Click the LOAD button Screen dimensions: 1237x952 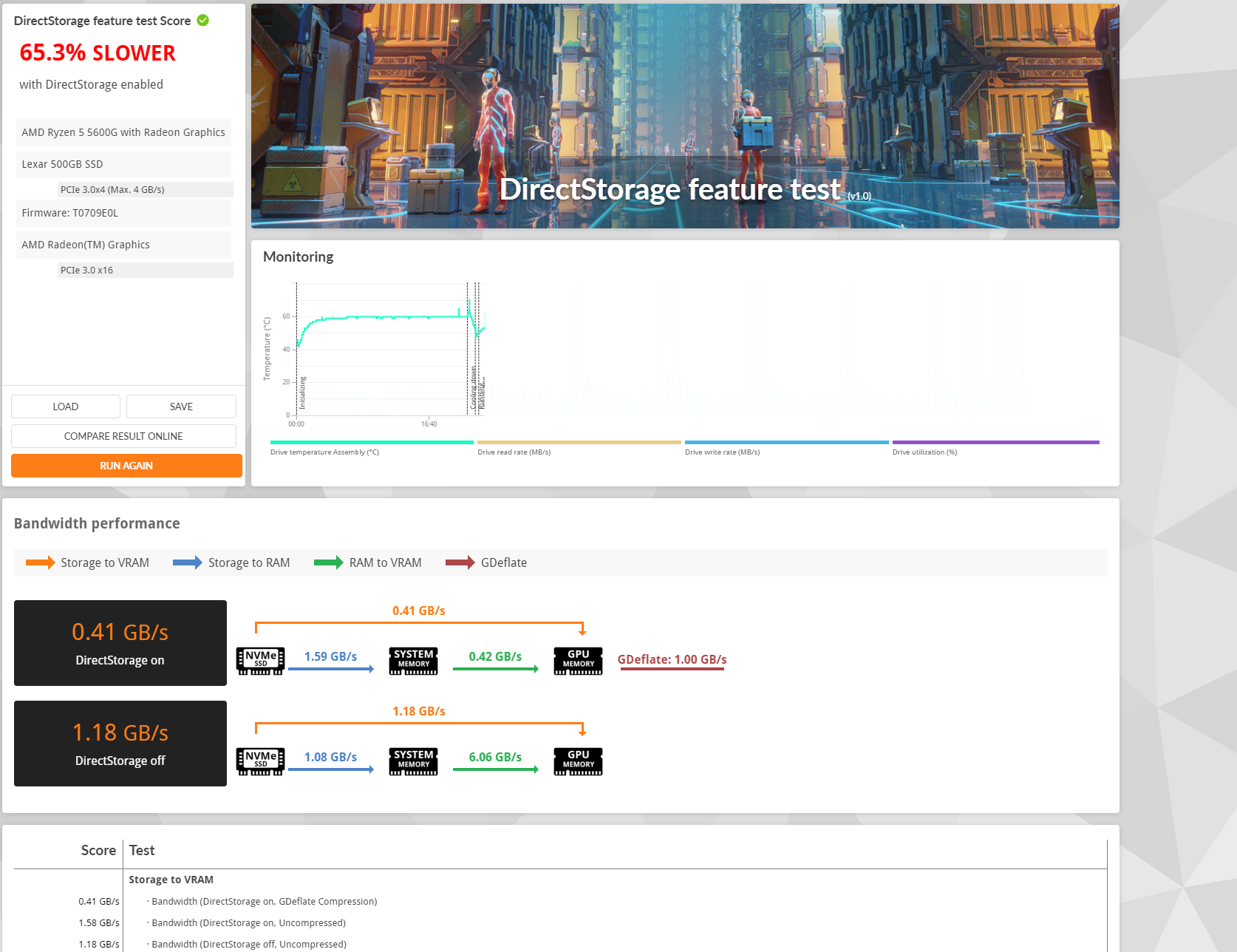click(66, 407)
